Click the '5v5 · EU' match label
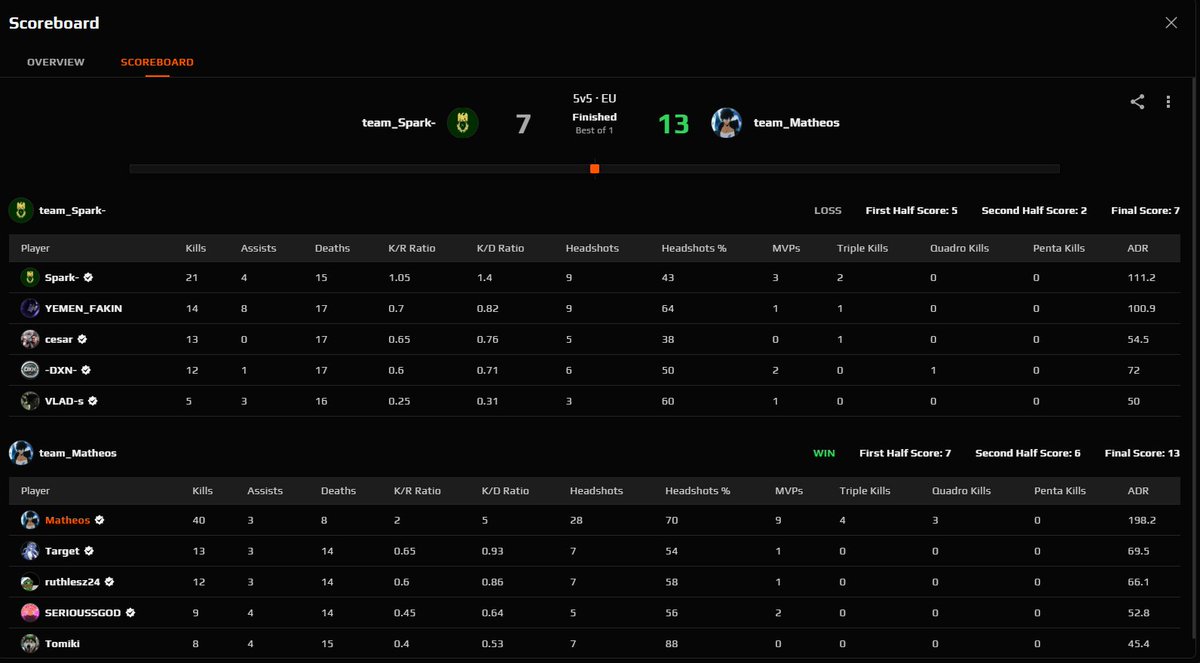This screenshot has height=663, width=1200. click(594, 99)
